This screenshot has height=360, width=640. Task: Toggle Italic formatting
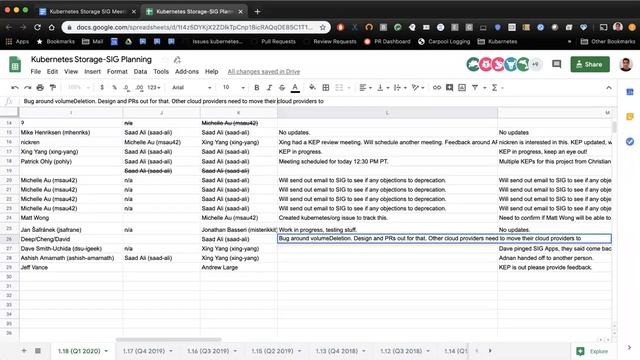click(269, 87)
